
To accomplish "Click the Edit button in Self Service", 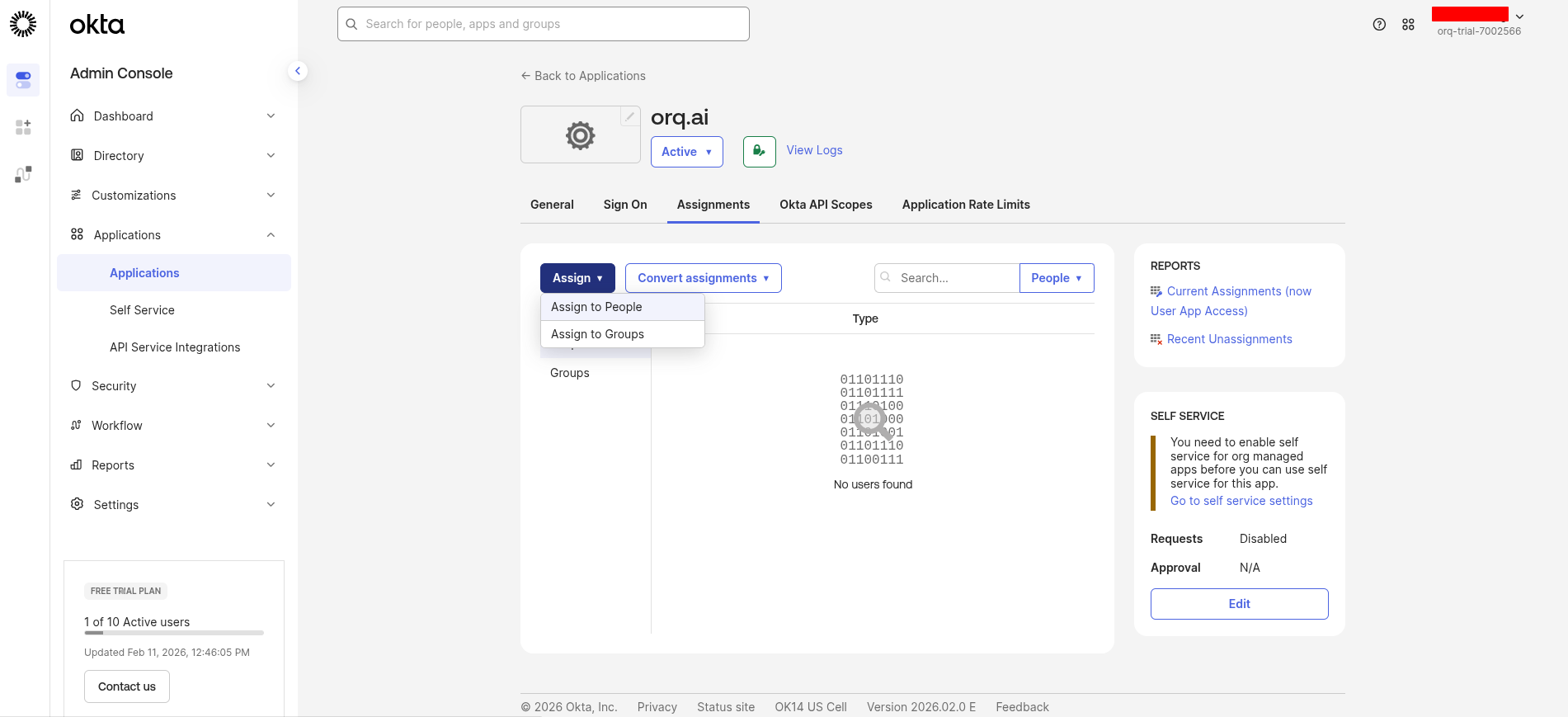I will point(1239,604).
